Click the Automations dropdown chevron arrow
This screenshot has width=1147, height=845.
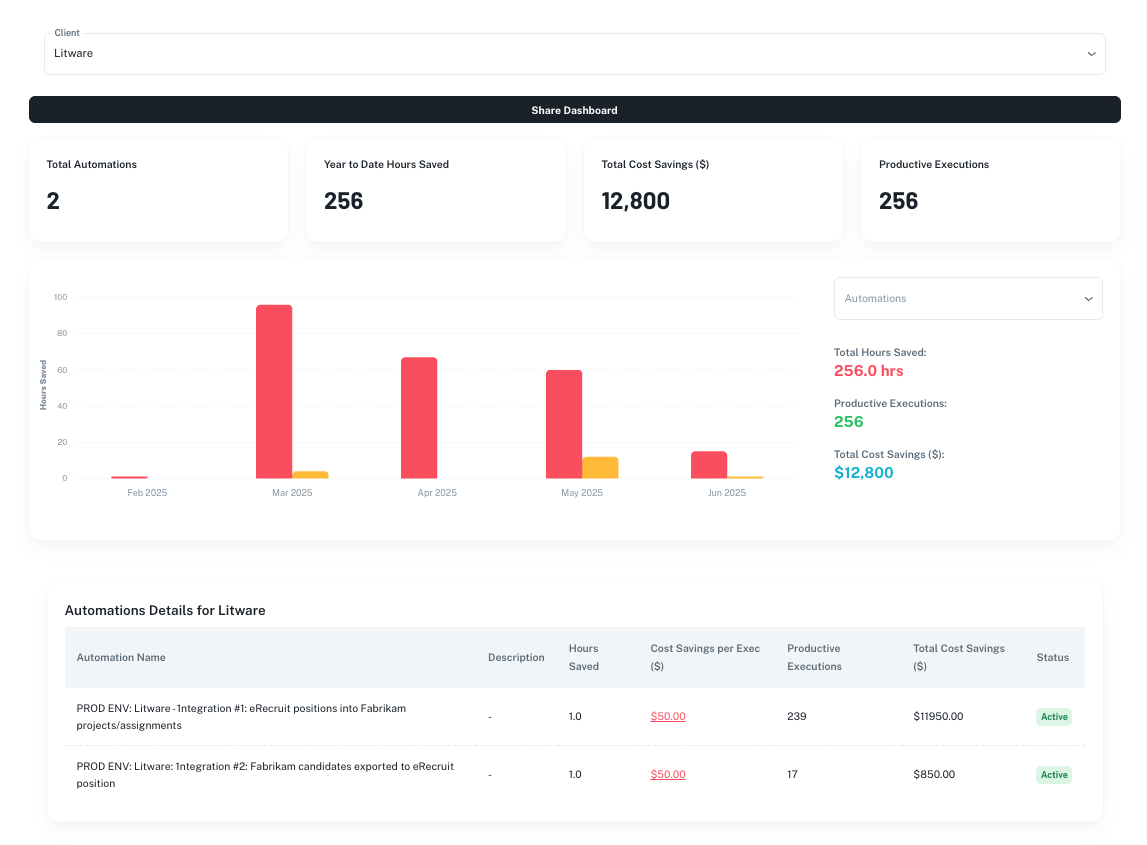[x=1088, y=298]
